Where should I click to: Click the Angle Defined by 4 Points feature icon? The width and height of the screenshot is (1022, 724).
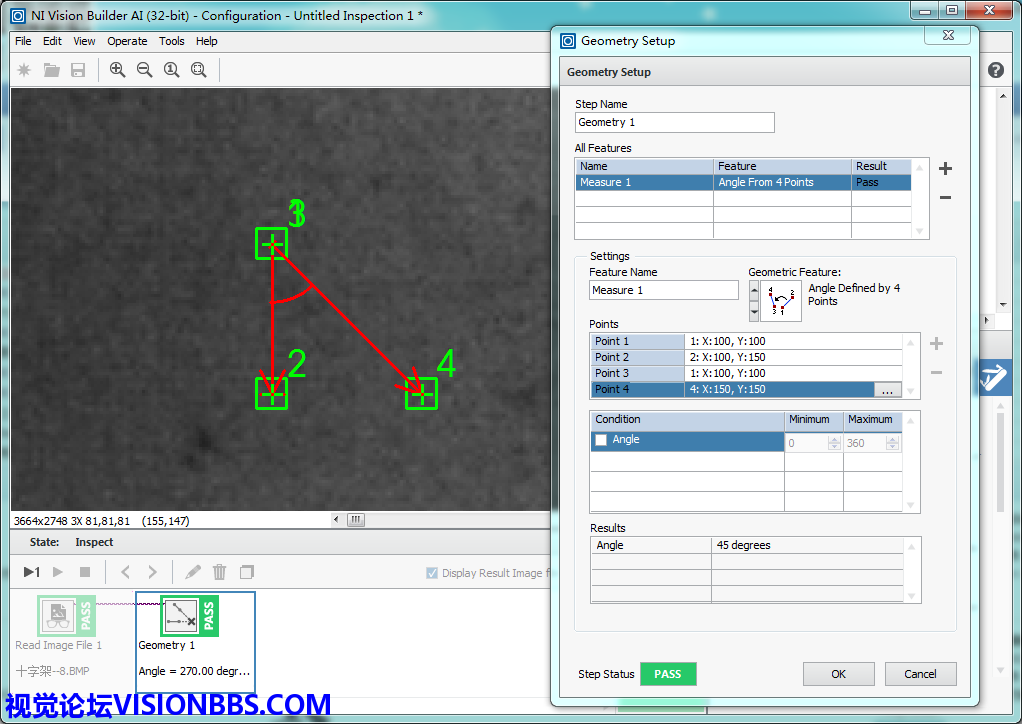781,301
